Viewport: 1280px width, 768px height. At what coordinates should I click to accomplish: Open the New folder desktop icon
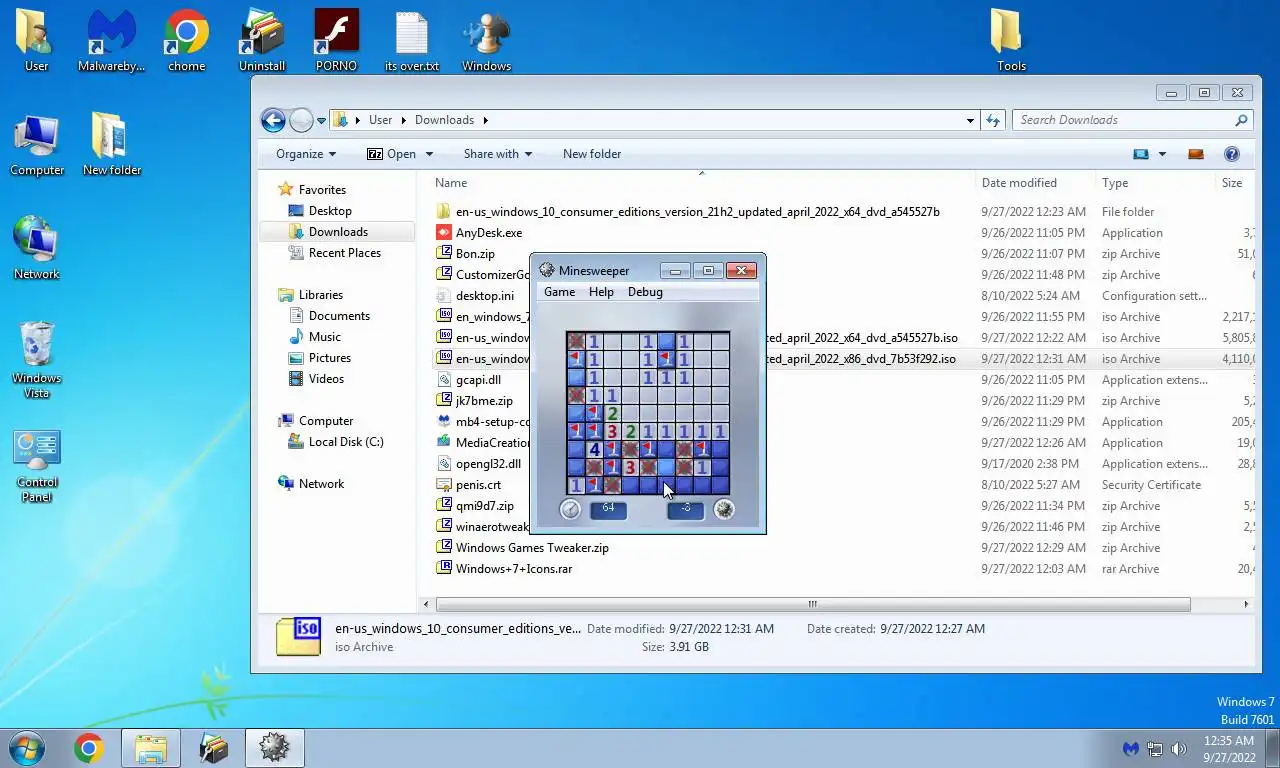point(111,146)
